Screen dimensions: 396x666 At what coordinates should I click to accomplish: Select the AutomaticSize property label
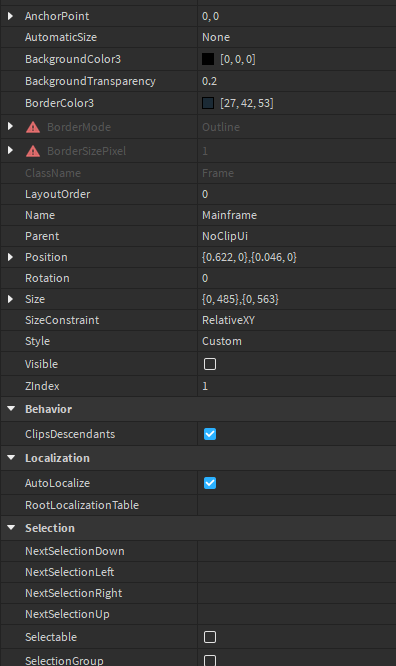coord(61,37)
